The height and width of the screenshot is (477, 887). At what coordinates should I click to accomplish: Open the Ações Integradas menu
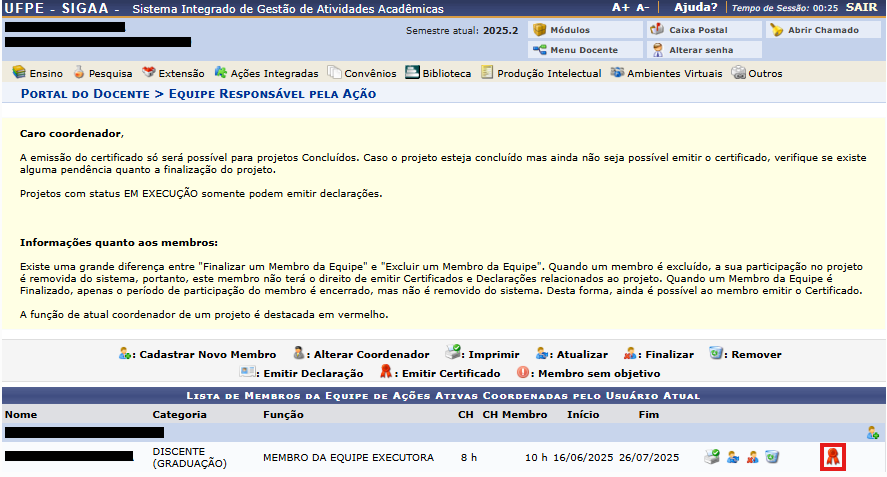pos(266,73)
